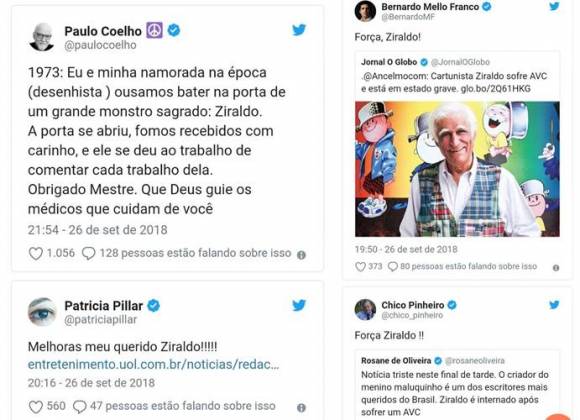Open replies bubble on Paulo Coelho tweet
This screenshot has height=420, width=580.
coord(88,253)
